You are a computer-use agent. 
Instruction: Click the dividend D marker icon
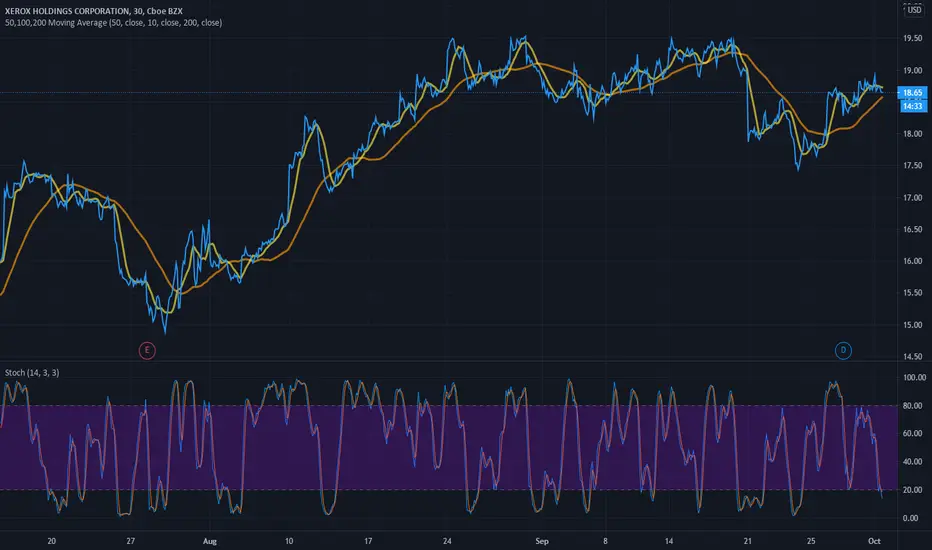coord(843,350)
